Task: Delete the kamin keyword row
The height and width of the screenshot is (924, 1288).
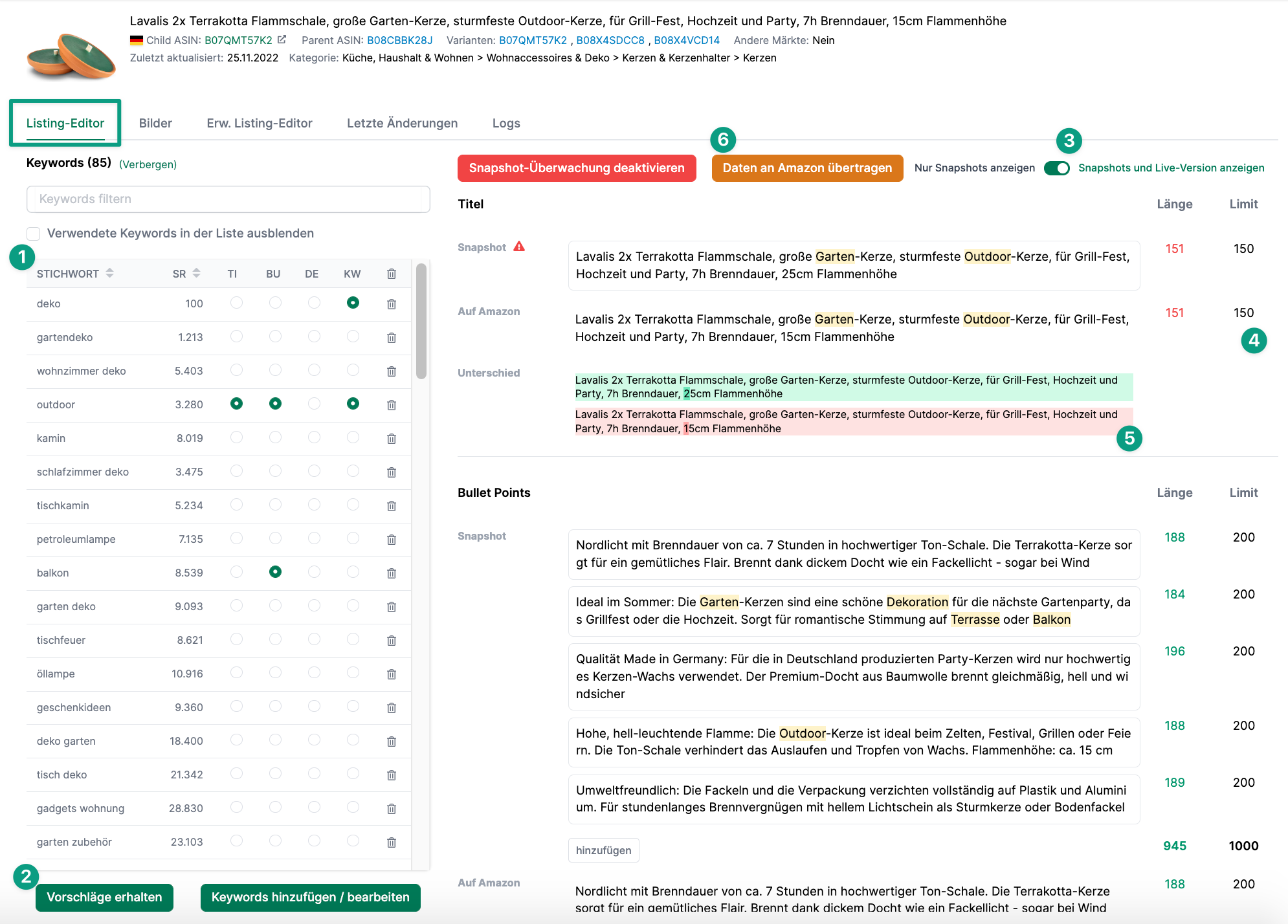Action: tap(392, 439)
